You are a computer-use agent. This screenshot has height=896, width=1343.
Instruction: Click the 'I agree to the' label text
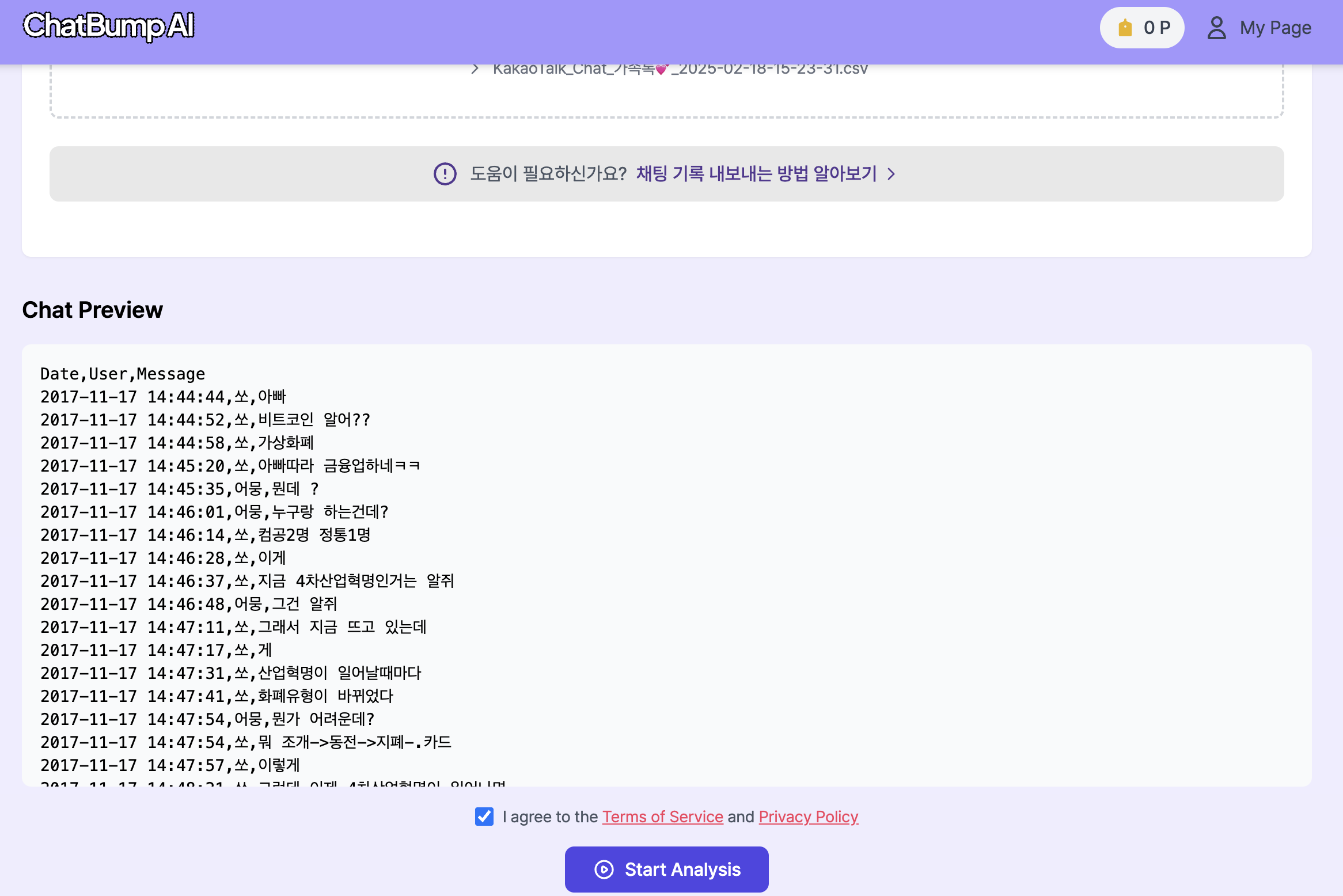[x=550, y=817]
